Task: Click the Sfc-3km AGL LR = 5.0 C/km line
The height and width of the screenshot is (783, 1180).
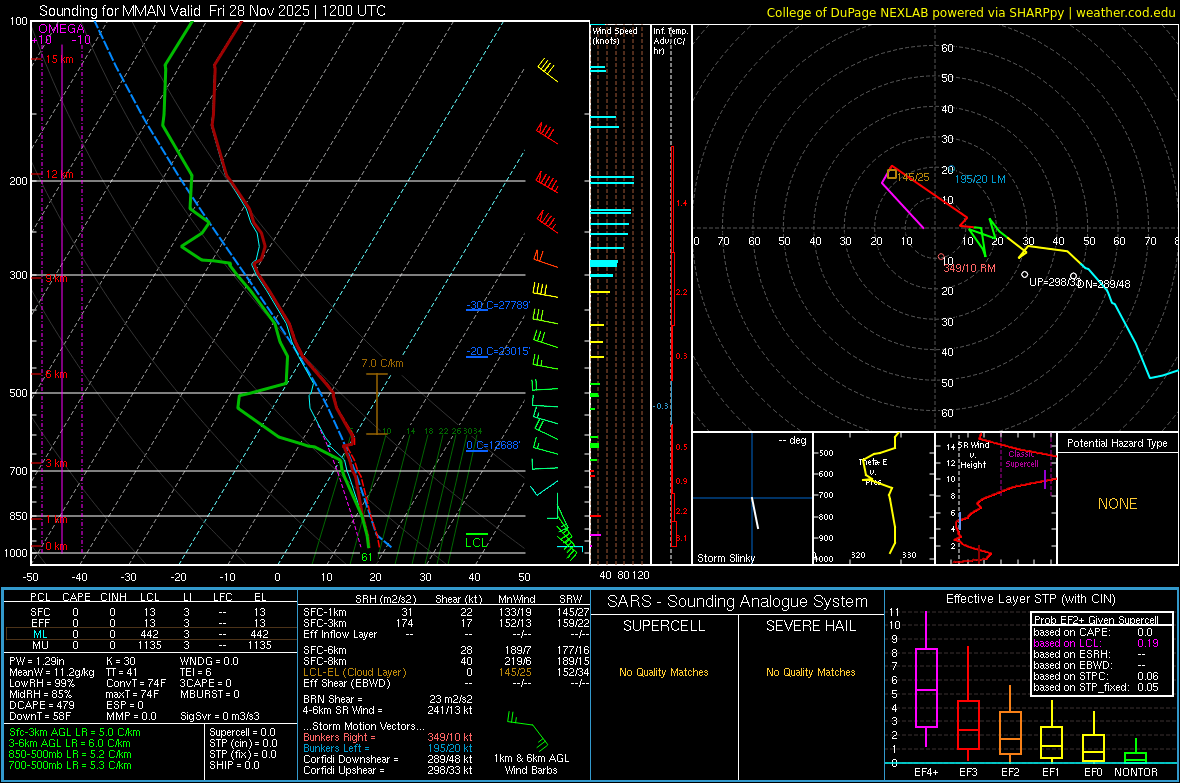Action: tap(75, 732)
